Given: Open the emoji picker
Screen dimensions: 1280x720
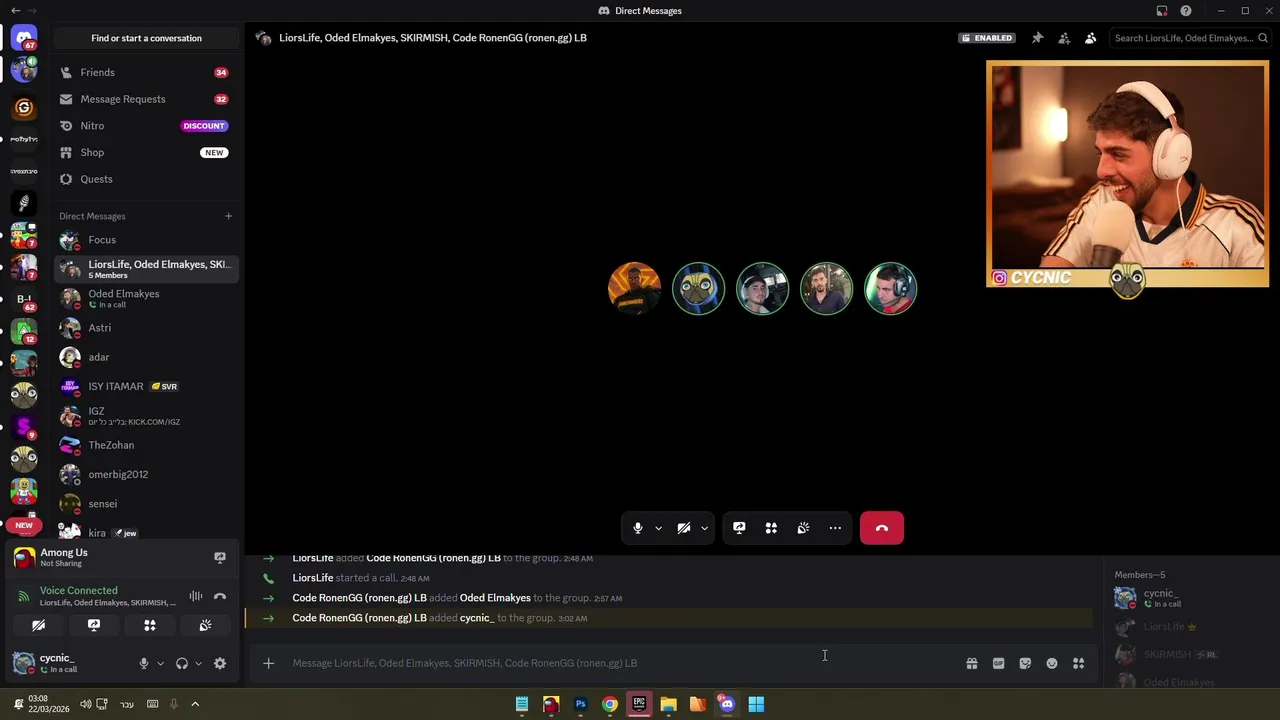Looking at the screenshot, I should coord(1052,663).
